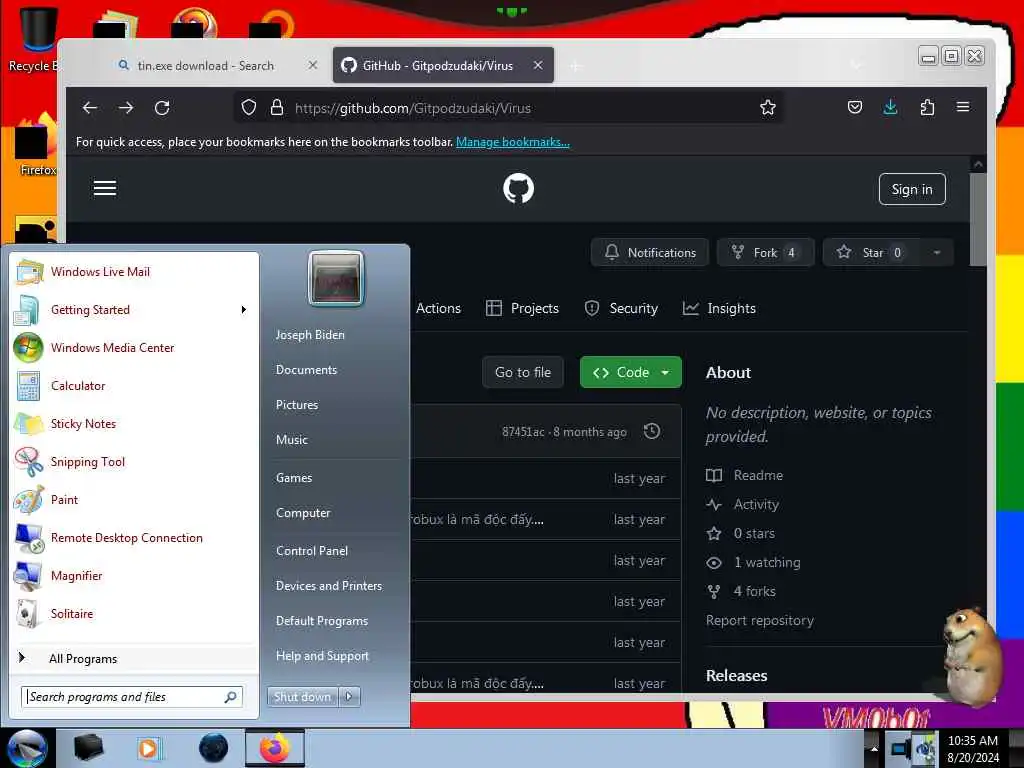Open the GitHub sidebar navigation menu
This screenshot has height=768, width=1024.
pyautogui.click(x=104, y=189)
